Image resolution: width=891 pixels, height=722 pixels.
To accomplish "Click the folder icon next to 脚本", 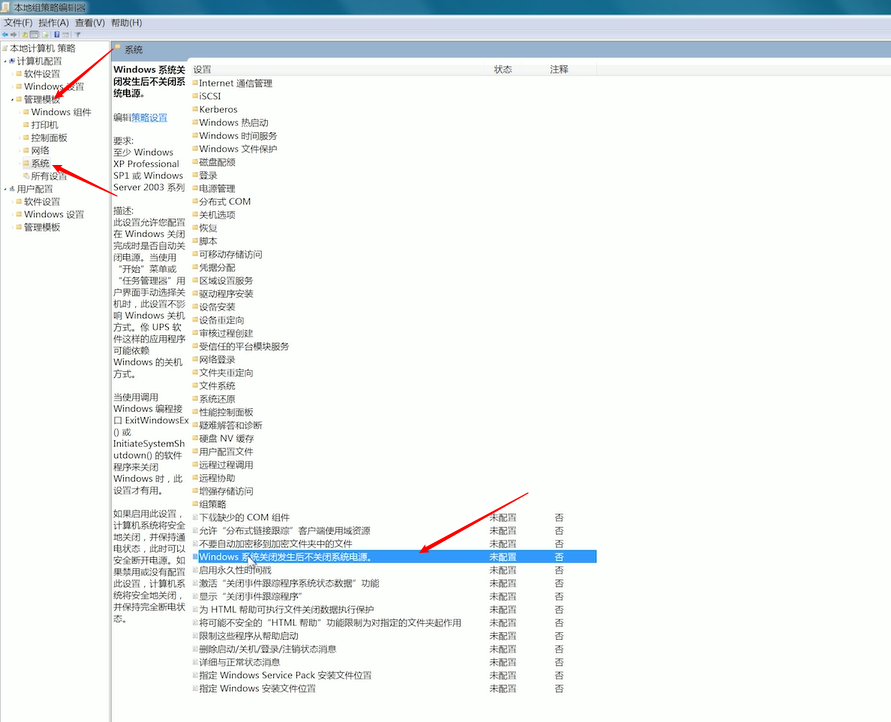I will 195,241.
